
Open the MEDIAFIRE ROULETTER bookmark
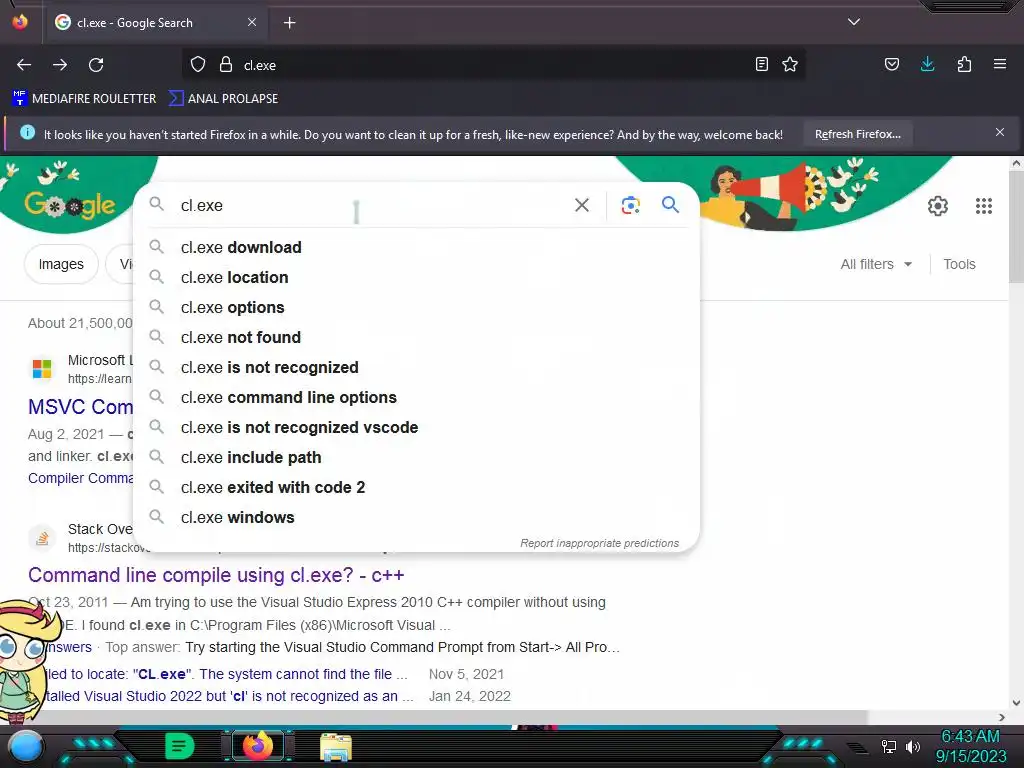[x=84, y=99]
